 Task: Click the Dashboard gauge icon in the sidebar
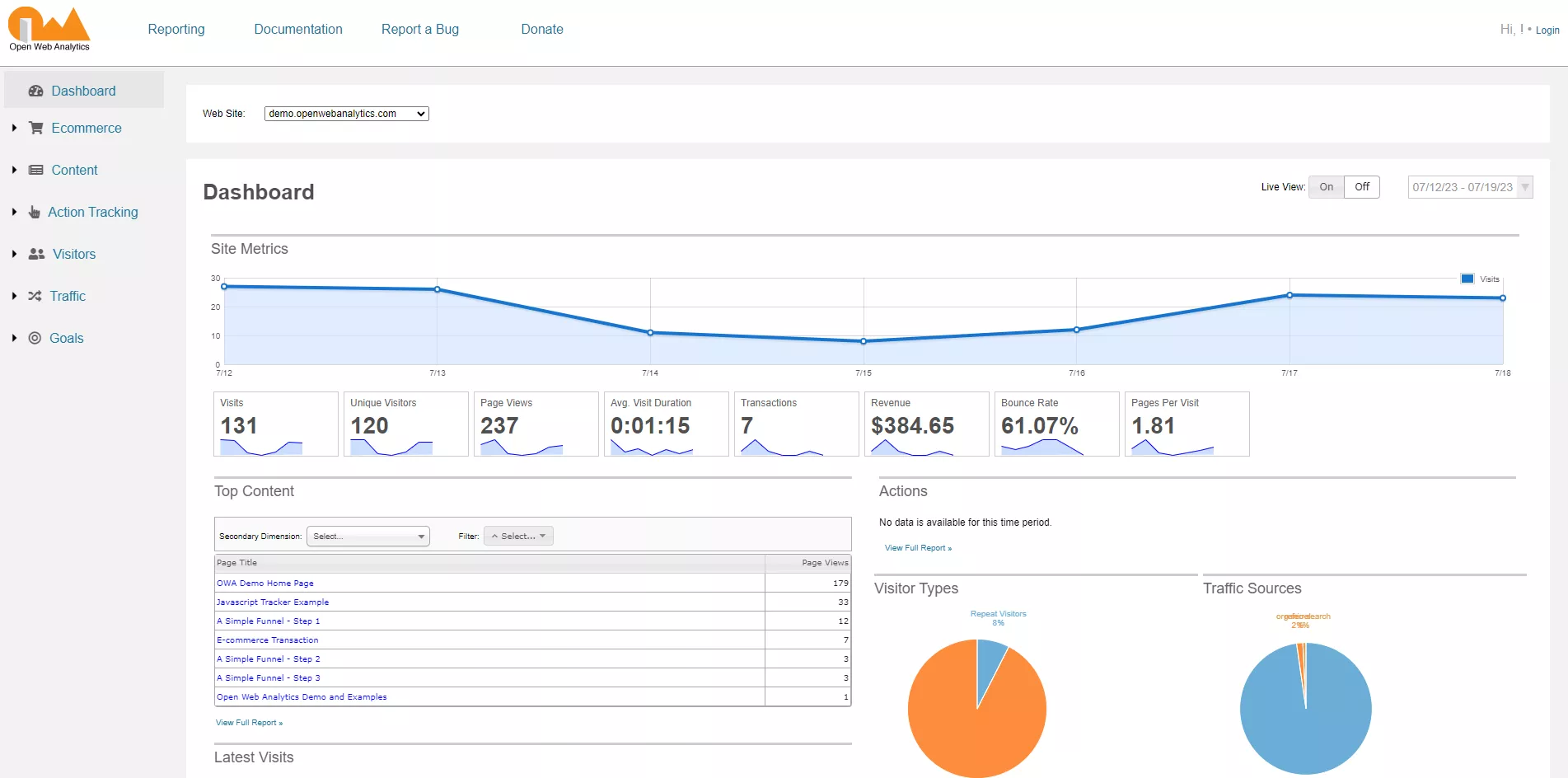35,91
